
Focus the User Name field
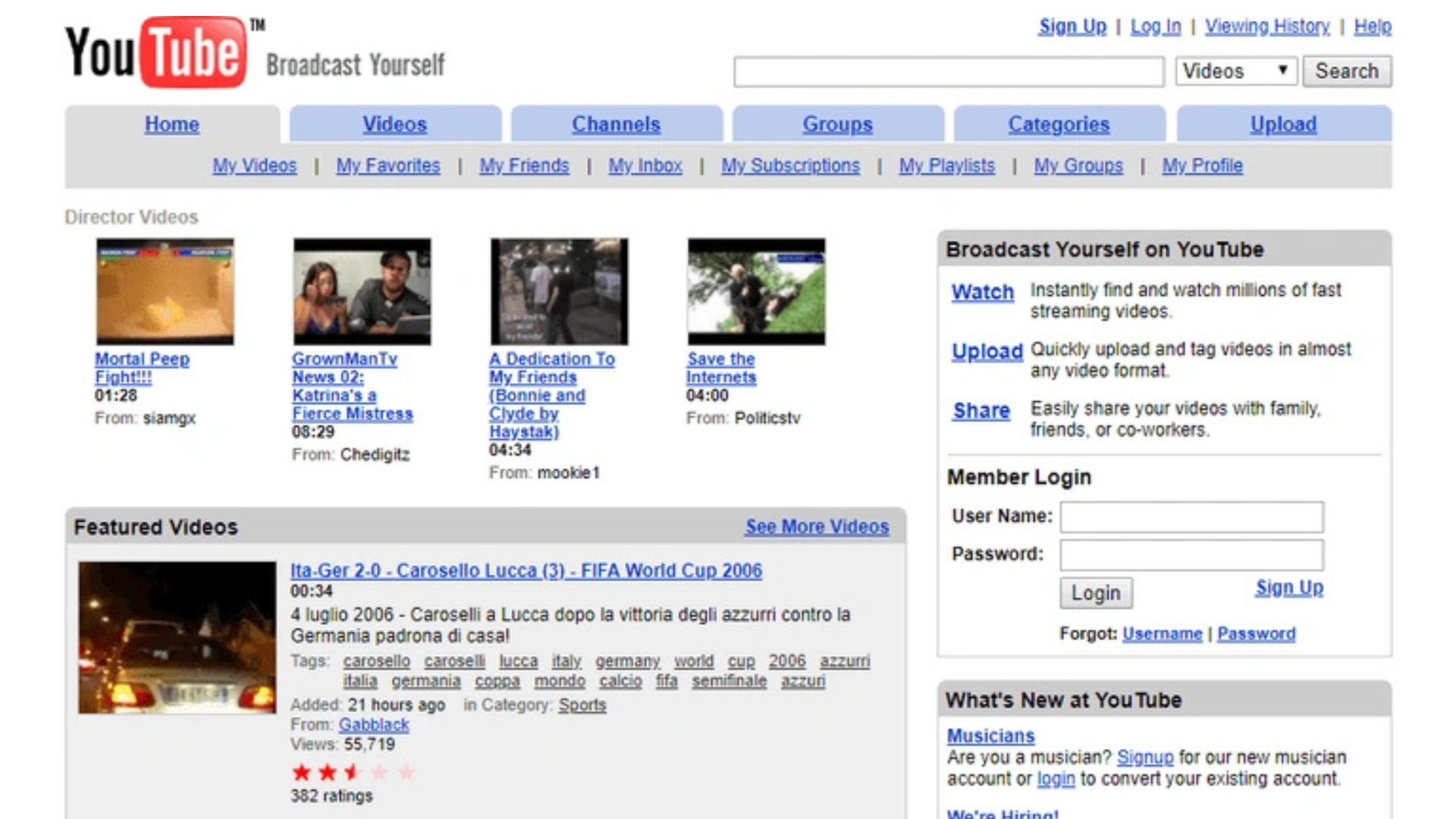pos(1191,516)
